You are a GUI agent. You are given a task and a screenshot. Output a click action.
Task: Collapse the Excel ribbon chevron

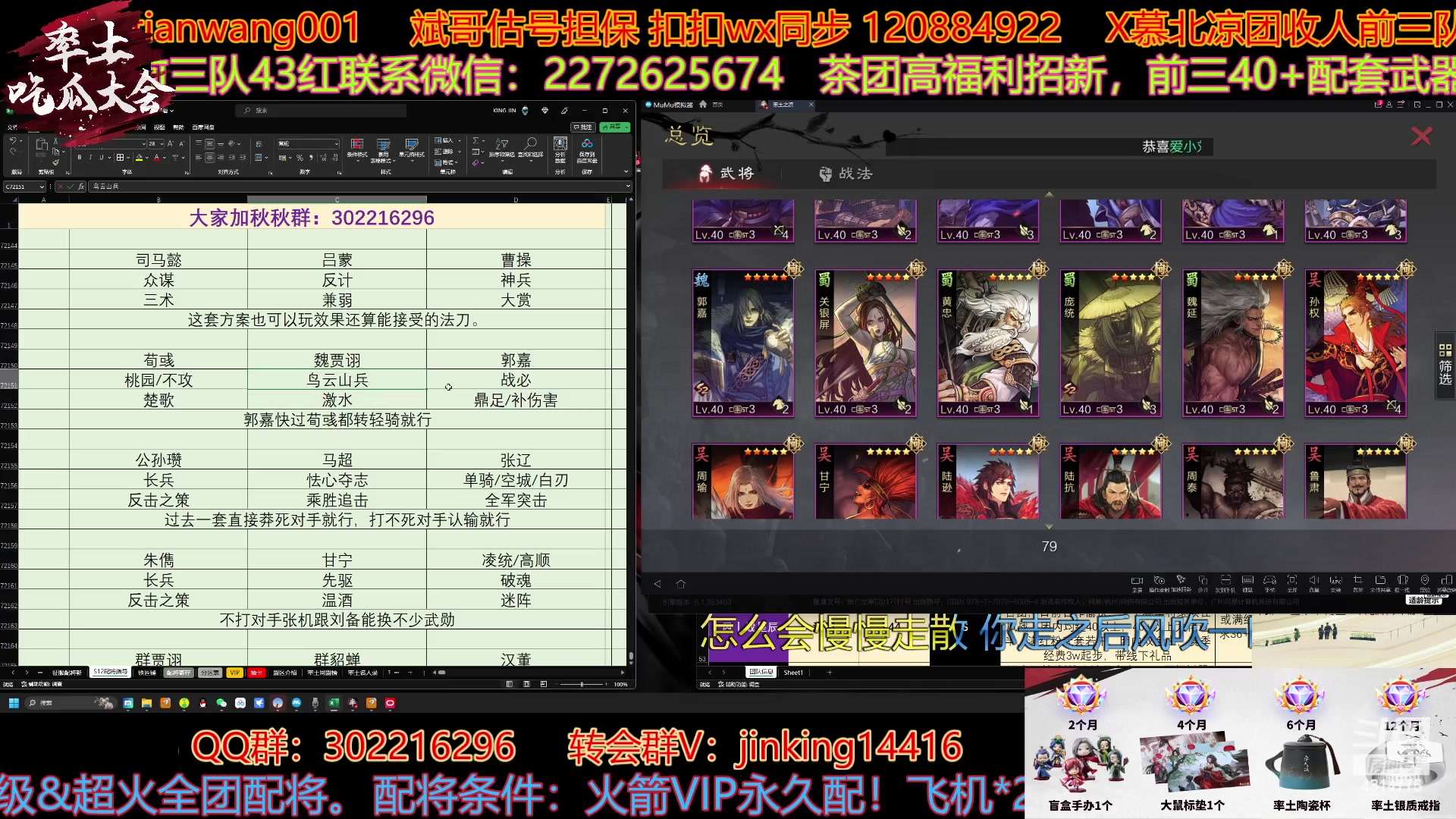coord(626,171)
